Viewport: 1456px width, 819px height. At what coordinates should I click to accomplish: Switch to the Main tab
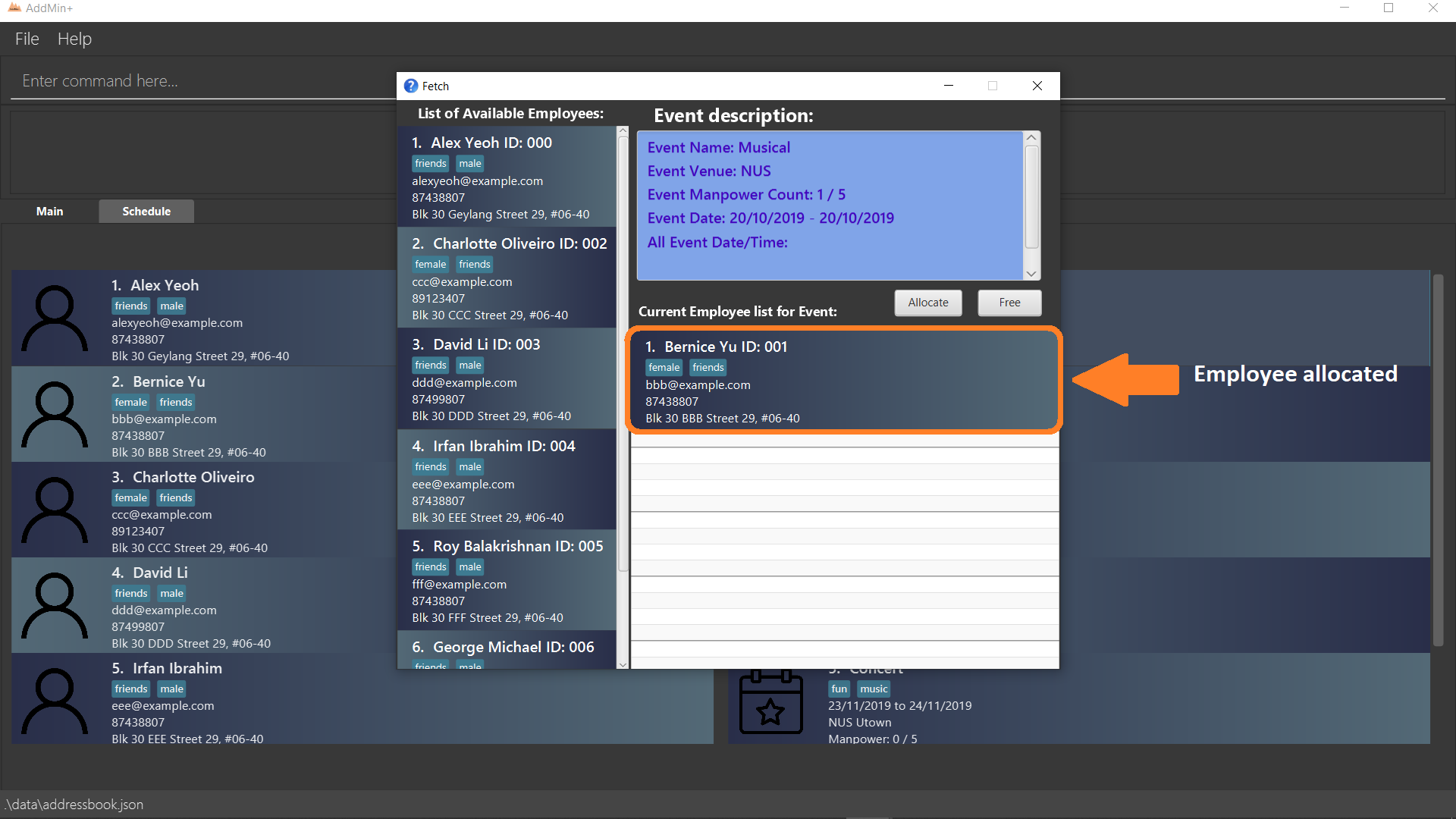click(x=49, y=212)
